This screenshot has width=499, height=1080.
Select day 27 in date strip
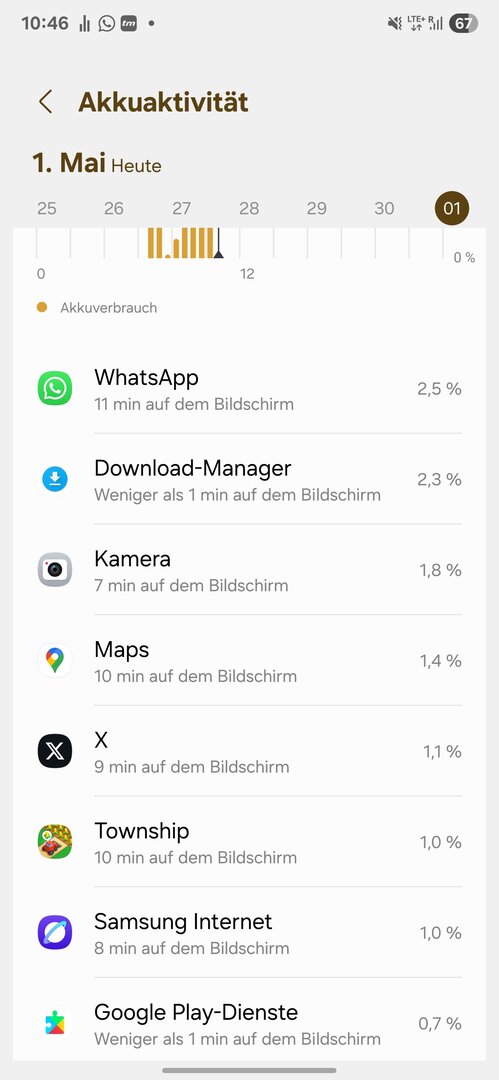point(181,208)
